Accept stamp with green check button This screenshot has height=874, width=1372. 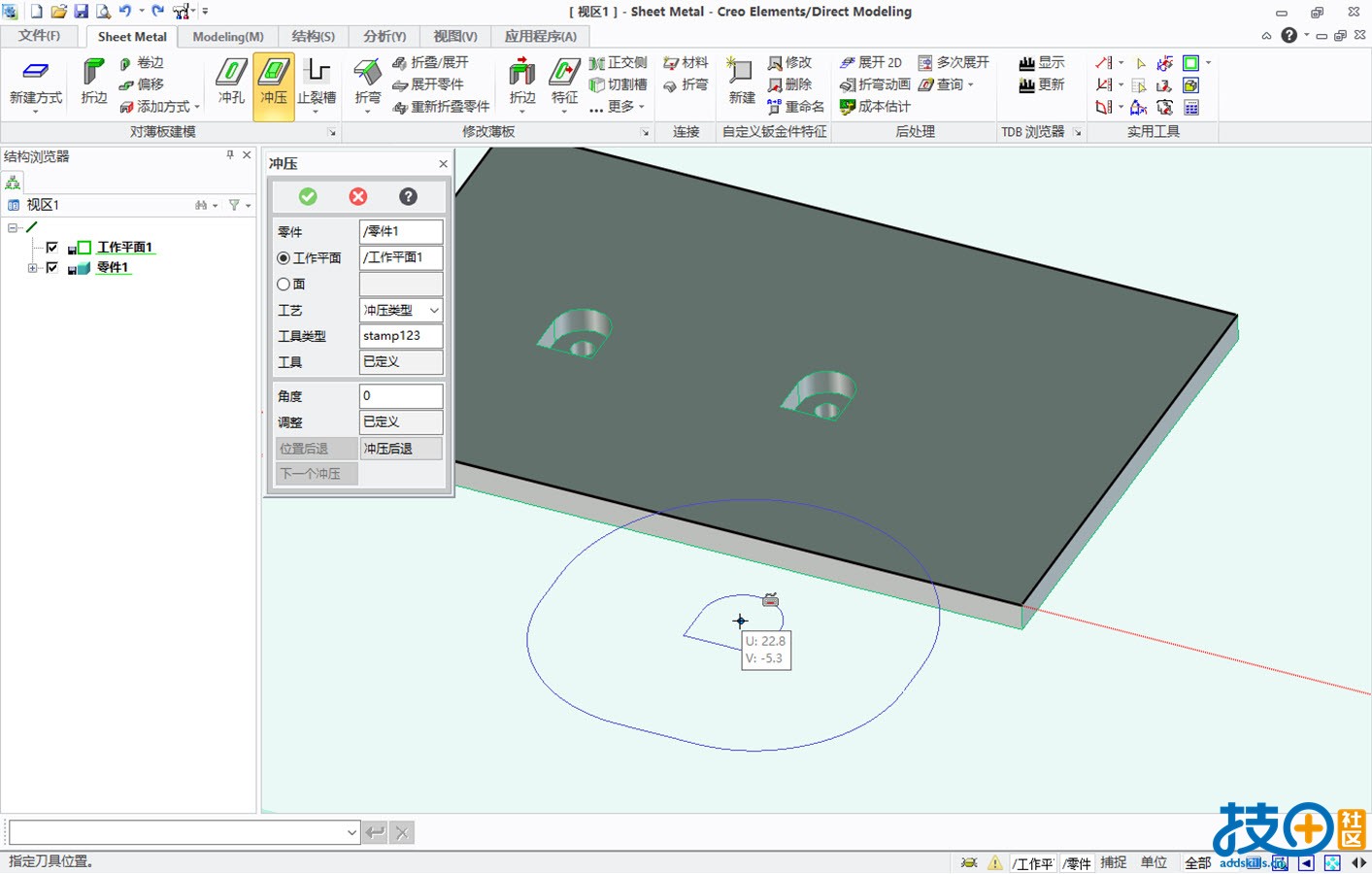308,196
